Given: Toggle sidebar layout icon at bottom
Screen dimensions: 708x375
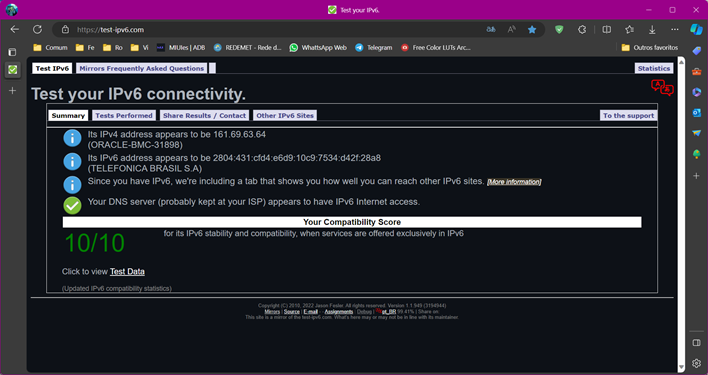Looking at the screenshot, I should (x=696, y=343).
